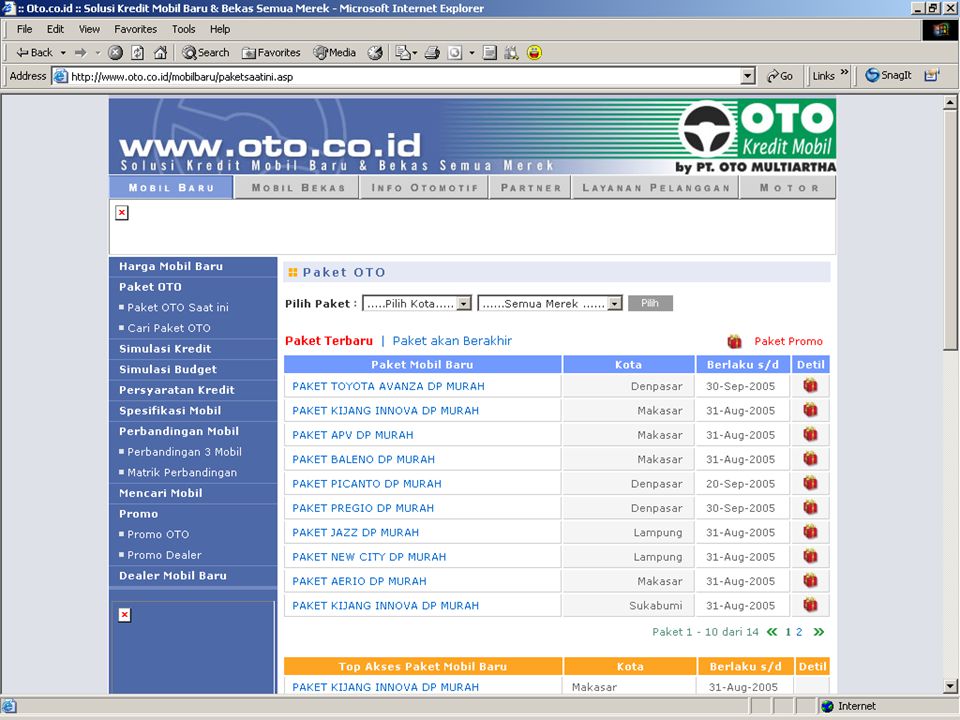Click detail gift icon for Toyota Avanza row
The height and width of the screenshot is (720, 960).
pos(811,386)
